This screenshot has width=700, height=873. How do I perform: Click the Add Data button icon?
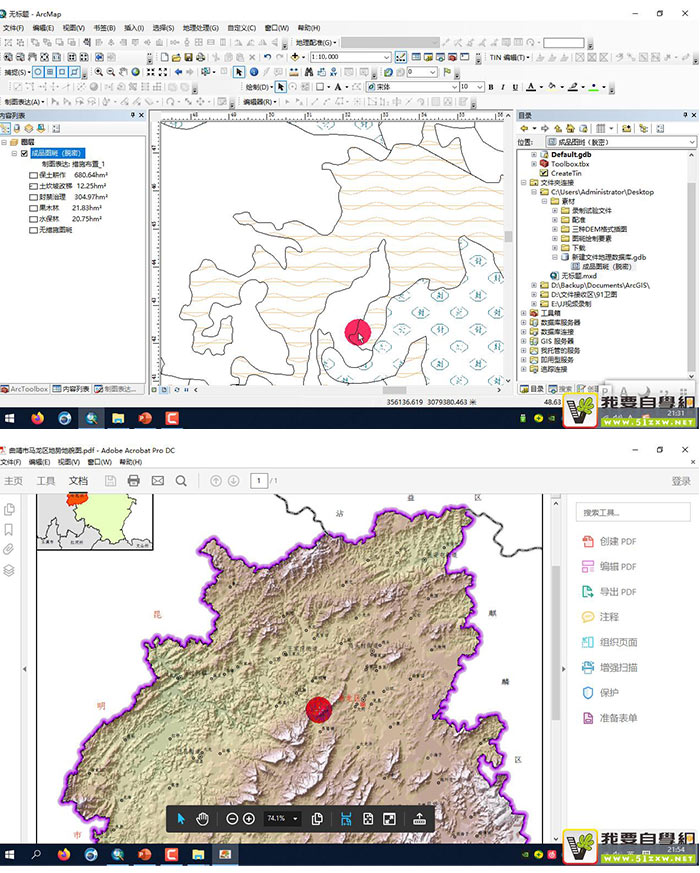pyautogui.click(x=295, y=57)
